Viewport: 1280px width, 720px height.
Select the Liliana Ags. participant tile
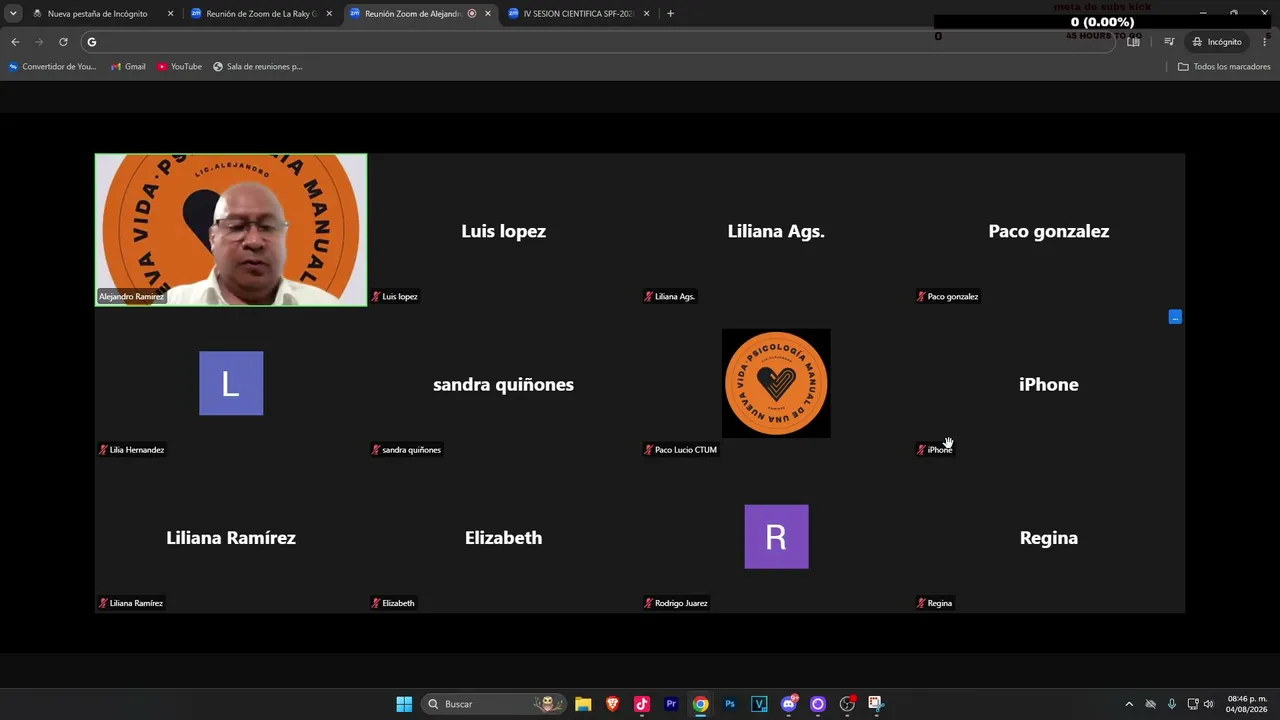tap(776, 230)
